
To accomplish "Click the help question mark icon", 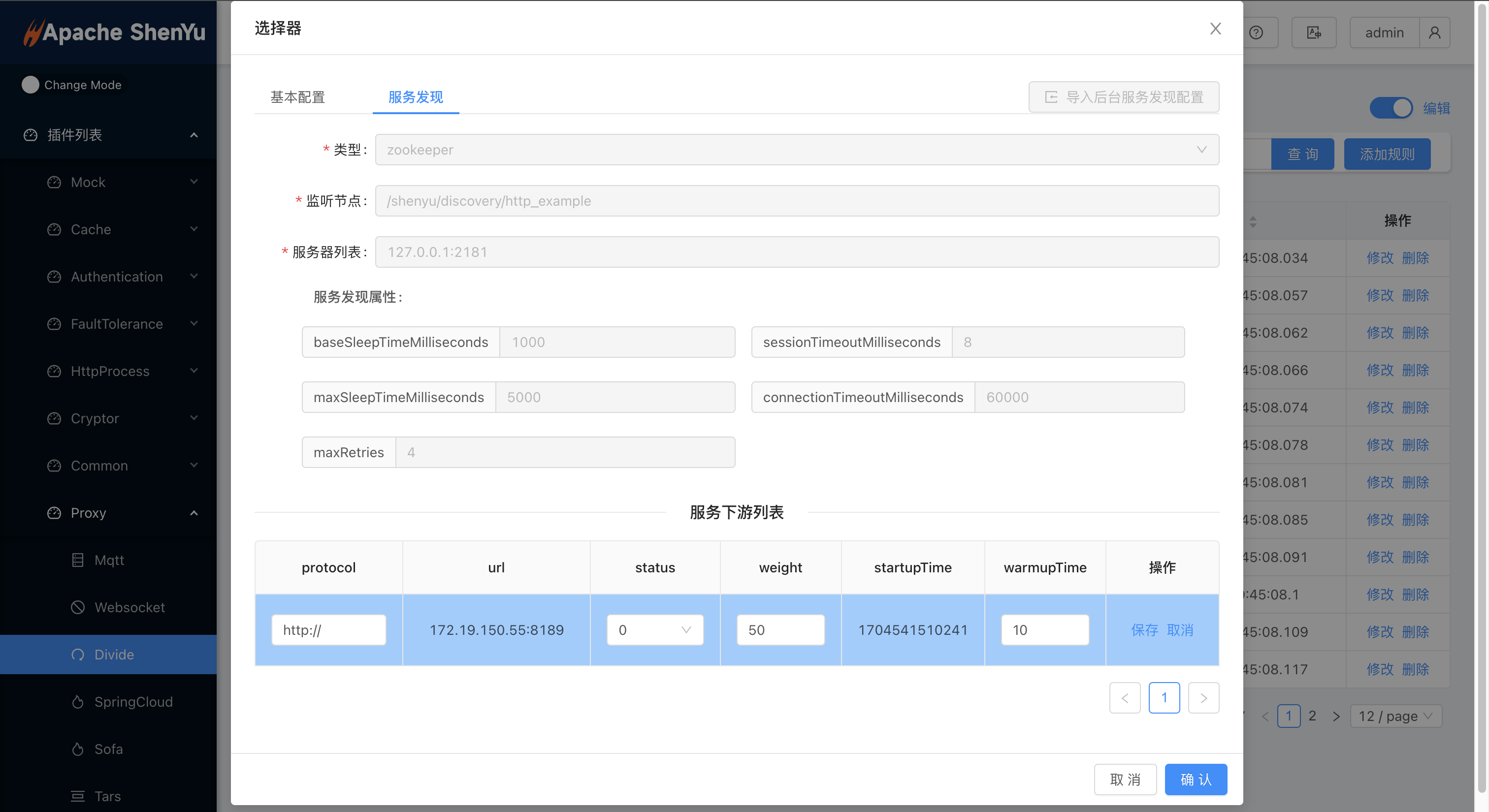I will pyautogui.click(x=1256, y=32).
